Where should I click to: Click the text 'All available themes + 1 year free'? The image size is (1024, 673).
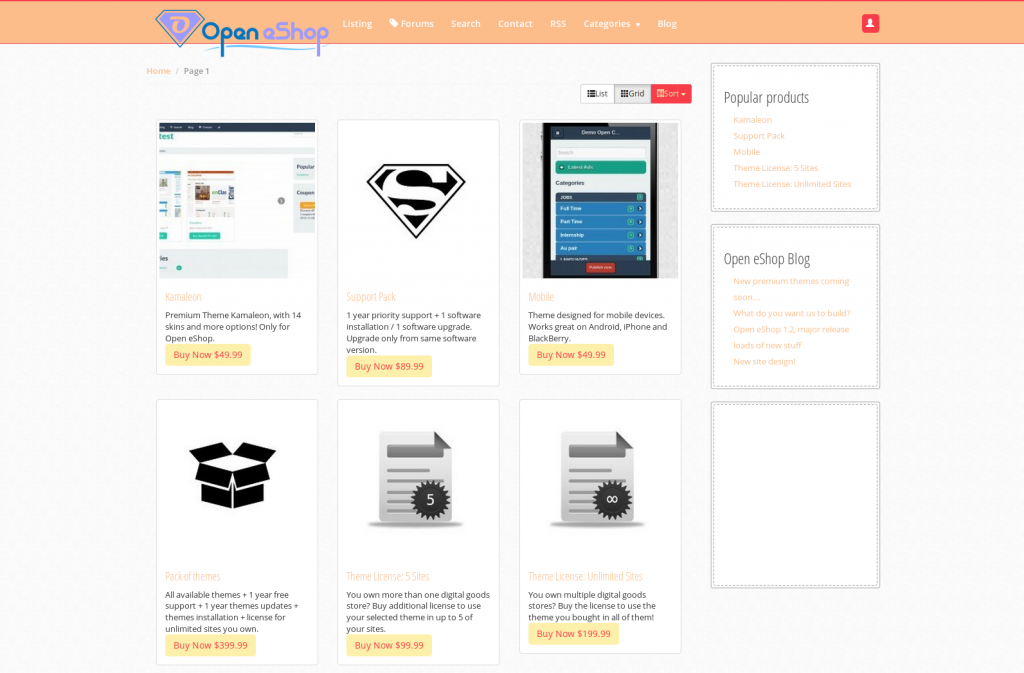pos(232,612)
